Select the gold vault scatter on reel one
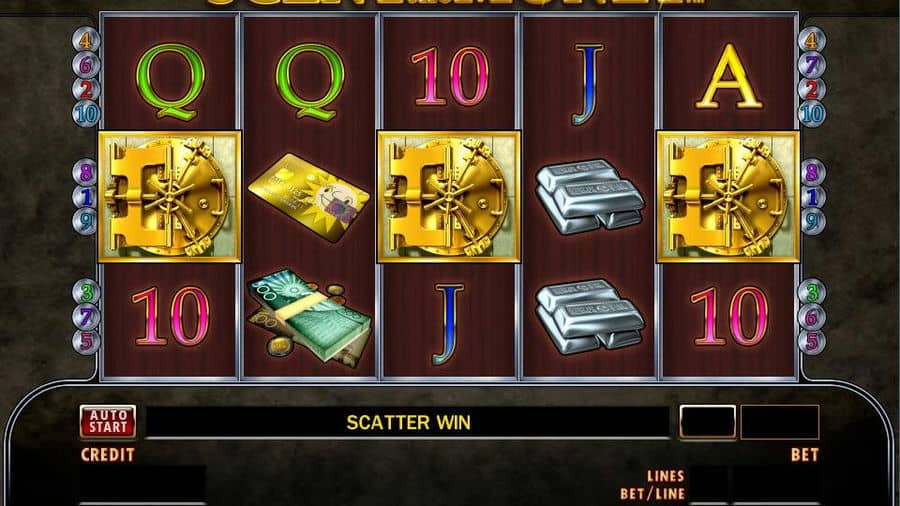This screenshot has width=900, height=506. pyautogui.click(x=169, y=197)
